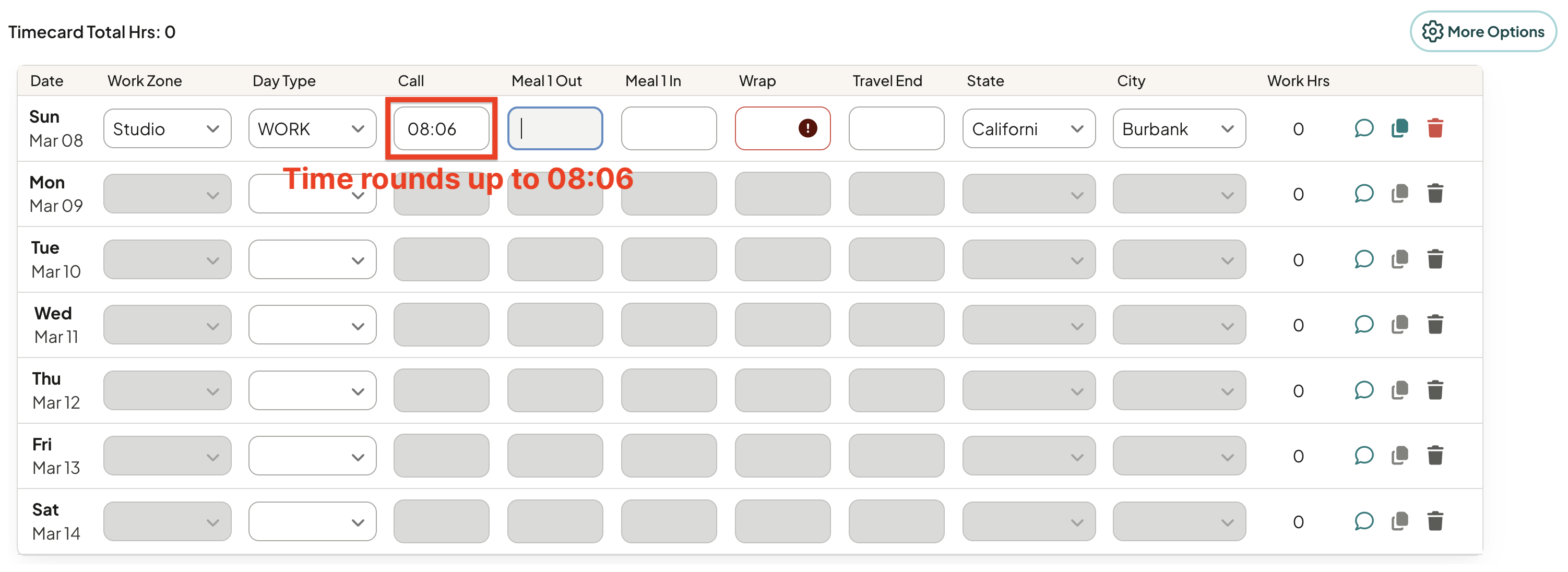Click the Work Hrs column header
The width and height of the screenshot is (1568, 572).
click(x=1298, y=81)
